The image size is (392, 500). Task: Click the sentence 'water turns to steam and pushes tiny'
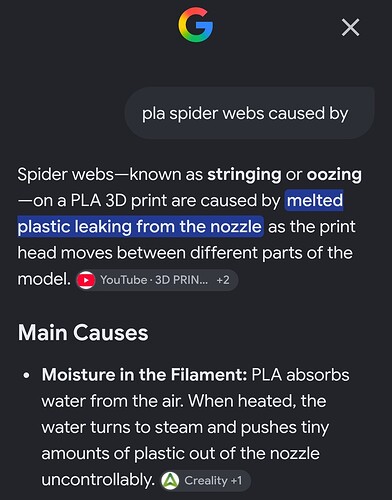pyautogui.click(x=185, y=428)
